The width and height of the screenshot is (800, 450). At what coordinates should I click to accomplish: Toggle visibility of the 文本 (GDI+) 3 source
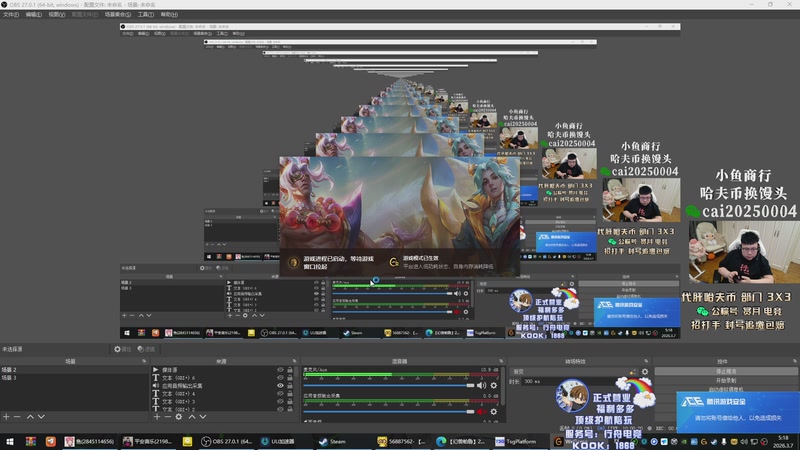pos(280,402)
